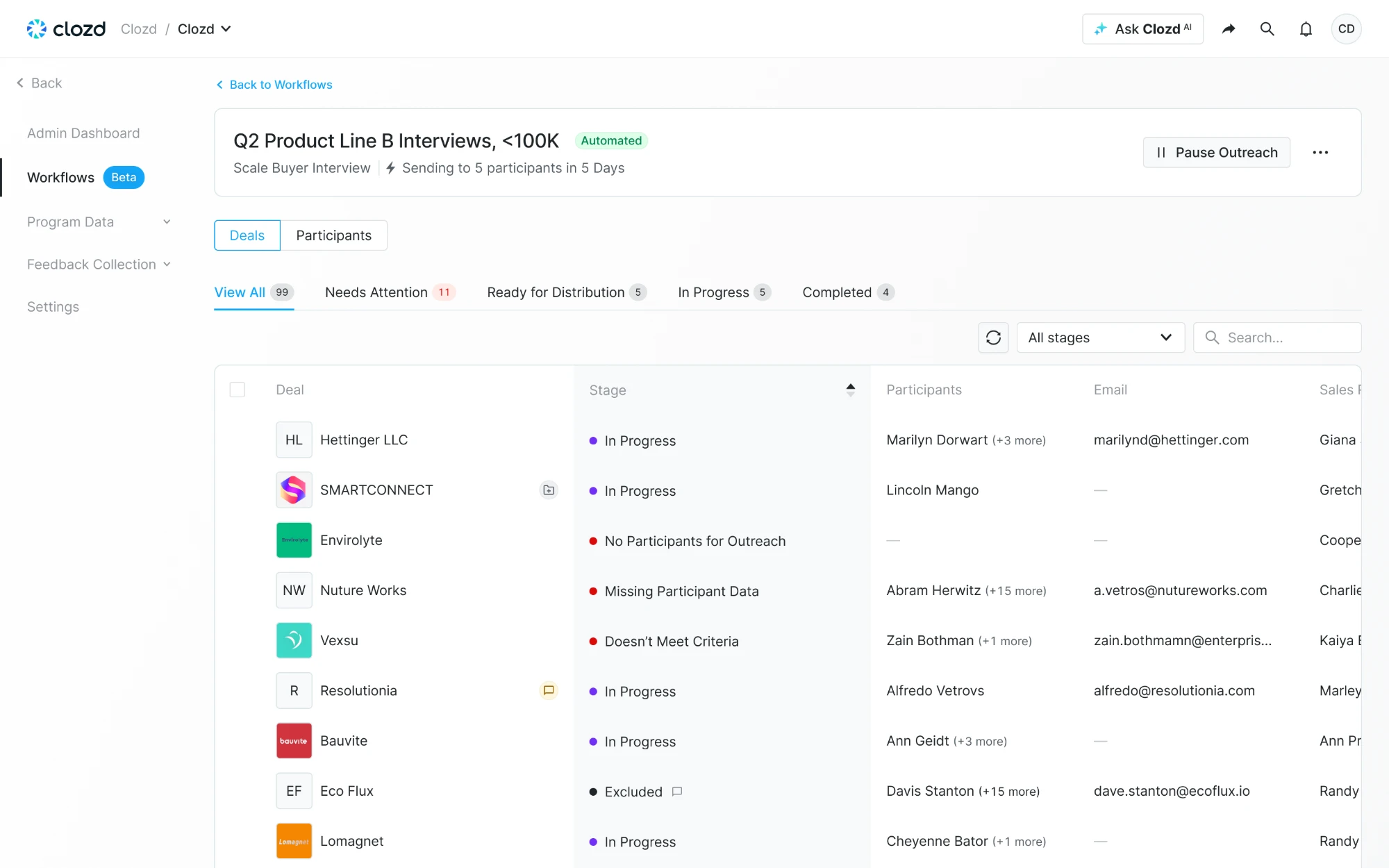The width and height of the screenshot is (1389, 868).
Task: Click the Clozd logo icon
Action: tap(36, 28)
